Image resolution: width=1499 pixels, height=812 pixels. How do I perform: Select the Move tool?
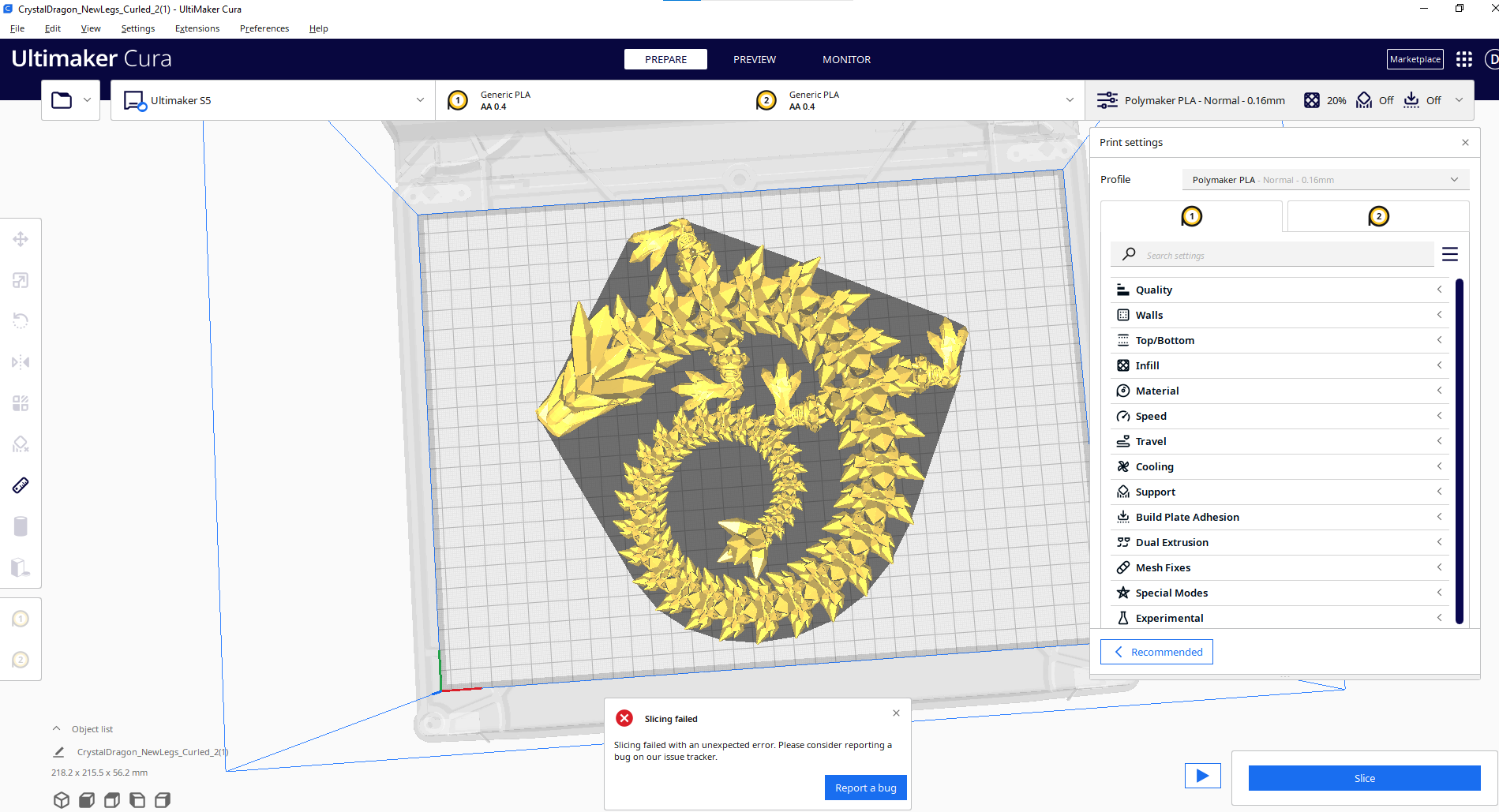(x=21, y=238)
